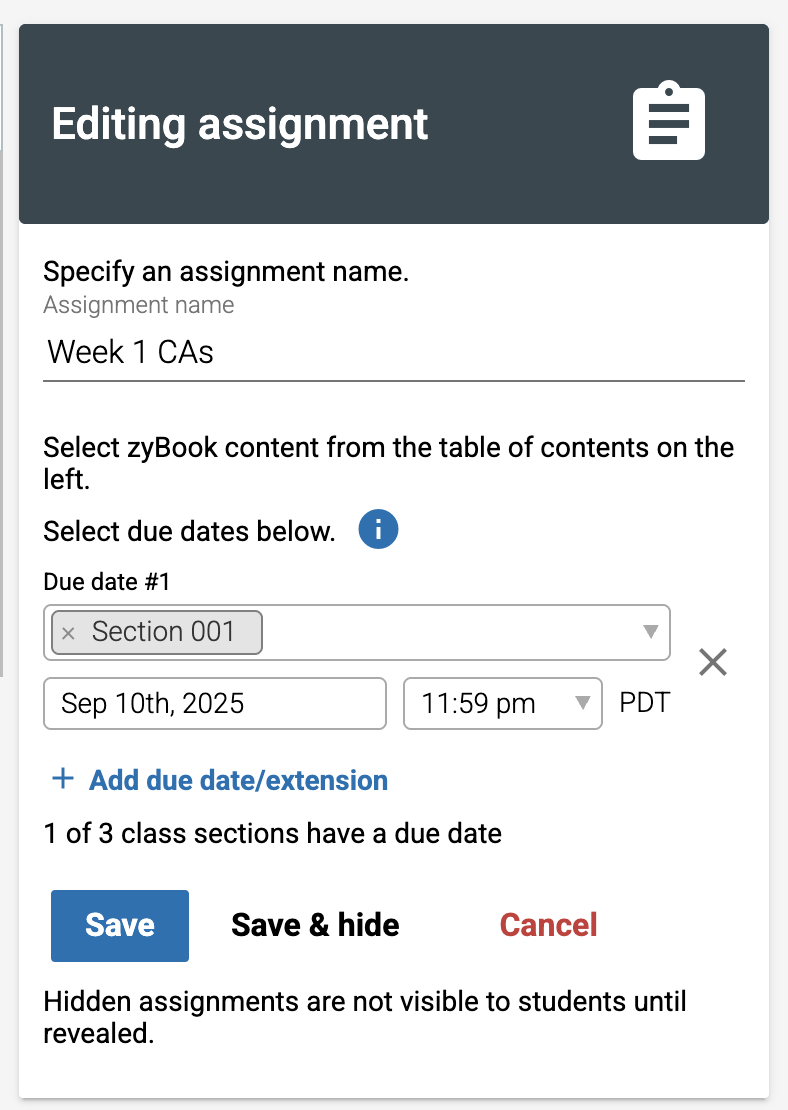Click the clipboard assignment icon in header

(x=668, y=121)
